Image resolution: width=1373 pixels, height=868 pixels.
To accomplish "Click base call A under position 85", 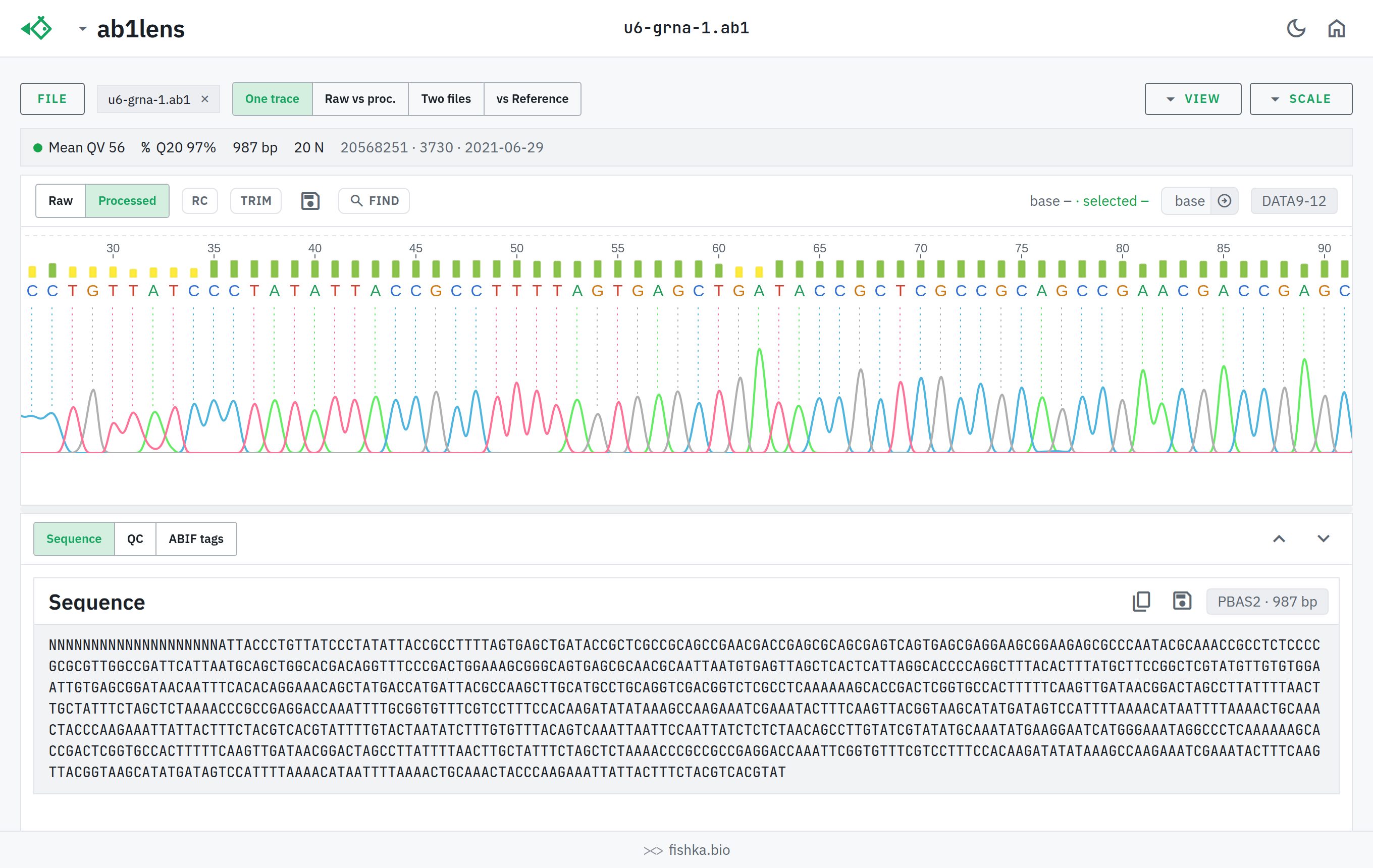I will (1223, 291).
